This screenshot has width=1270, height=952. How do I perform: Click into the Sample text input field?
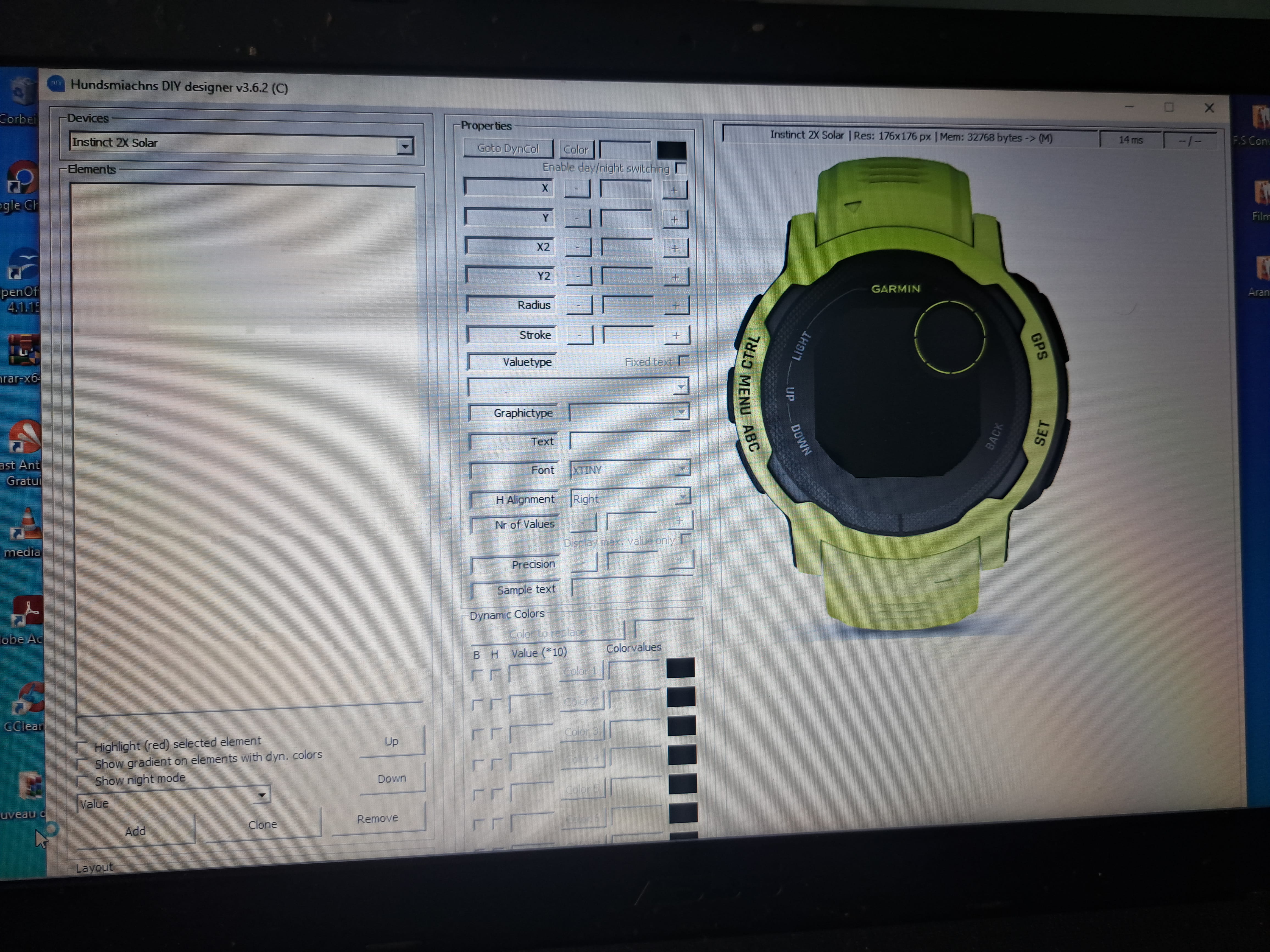(633, 586)
